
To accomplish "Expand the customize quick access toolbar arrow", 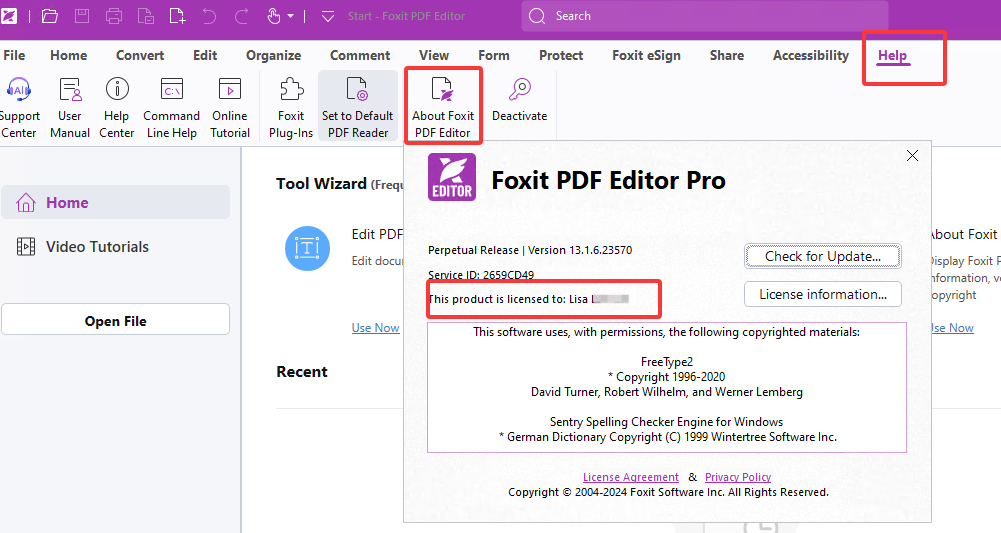I will [327, 17].
